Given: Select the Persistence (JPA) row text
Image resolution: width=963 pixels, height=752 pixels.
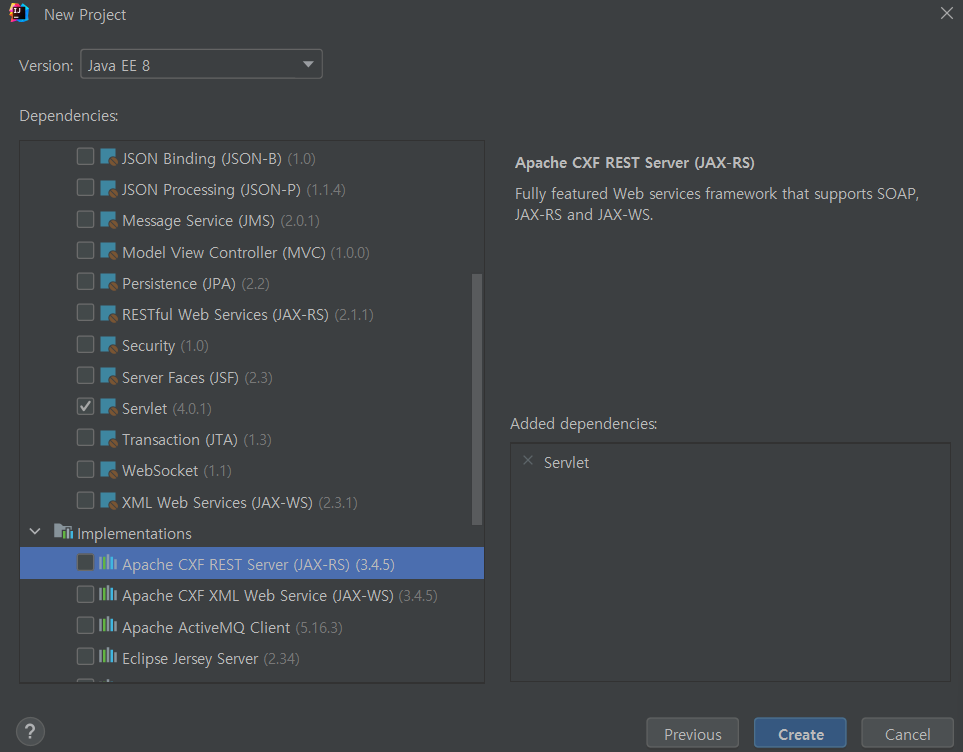Looking at the screenshot, I should (195, 283).
